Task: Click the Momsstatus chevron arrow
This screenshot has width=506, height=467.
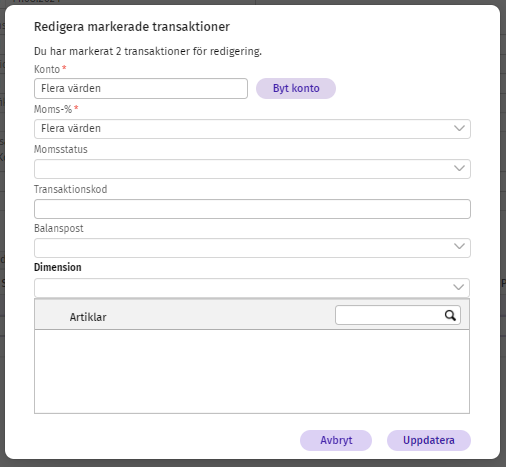Action: click(x=459, y=169)
